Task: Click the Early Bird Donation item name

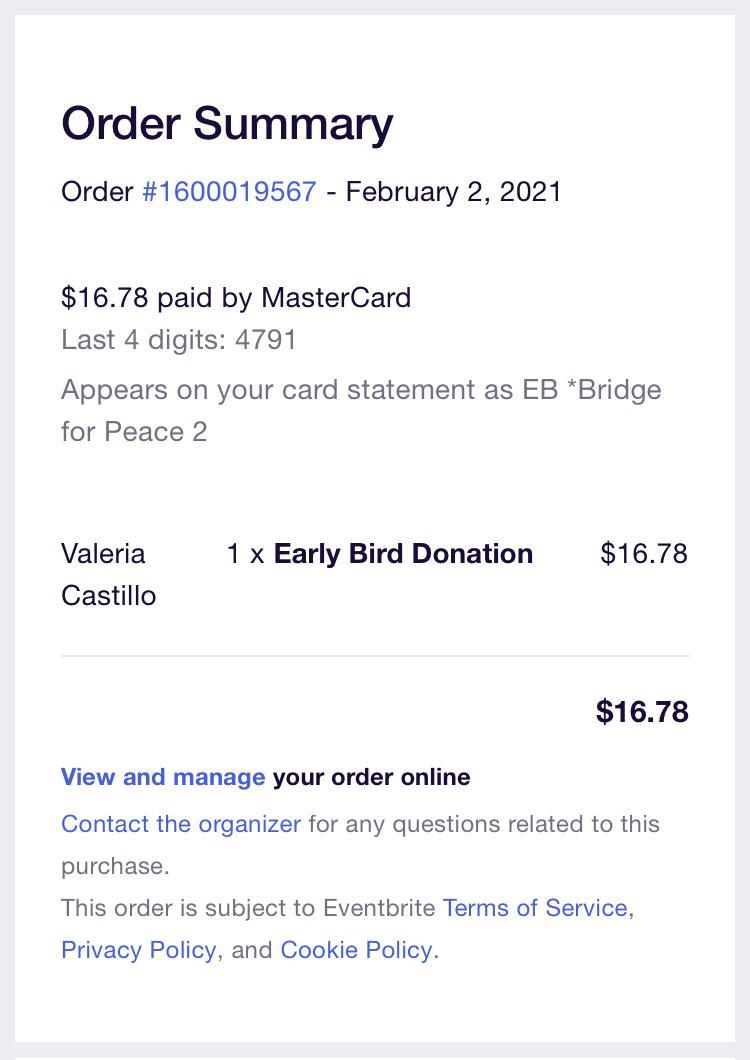Action: (403, 554)
